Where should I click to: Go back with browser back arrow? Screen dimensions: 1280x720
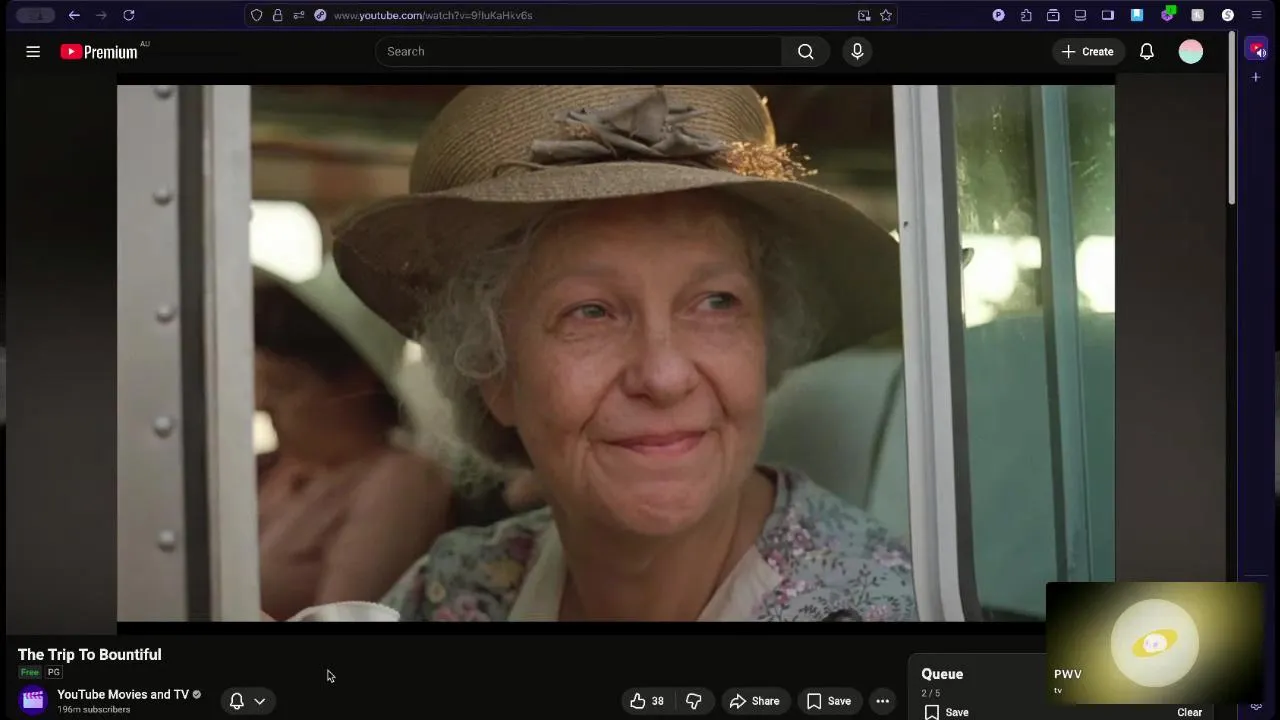74,15
